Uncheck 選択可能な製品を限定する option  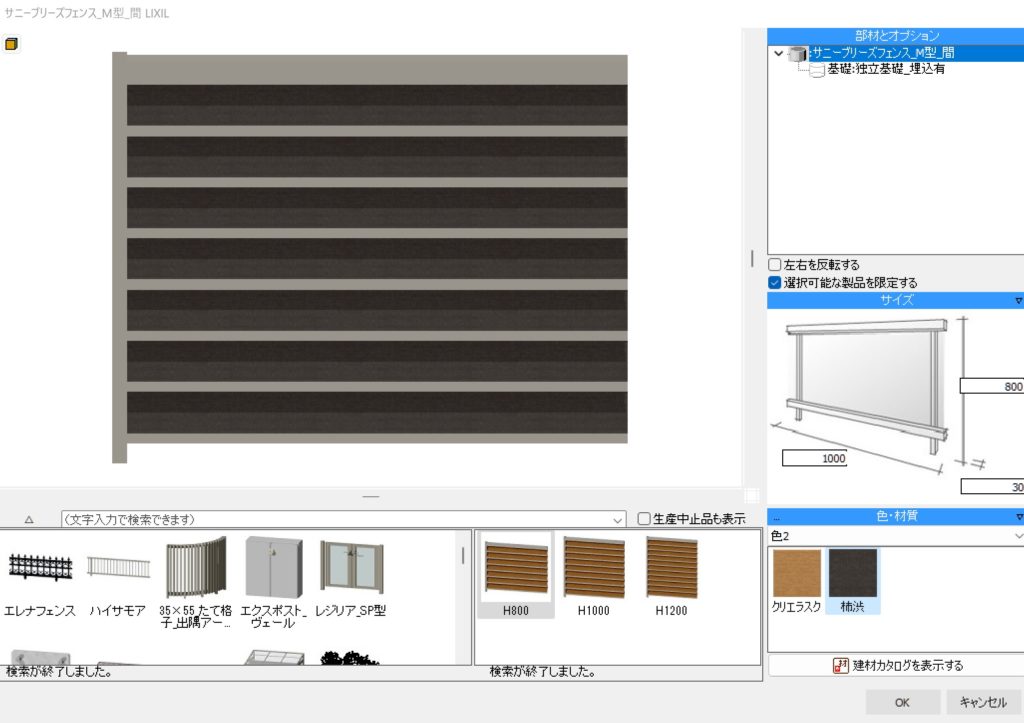pos(775,283)
